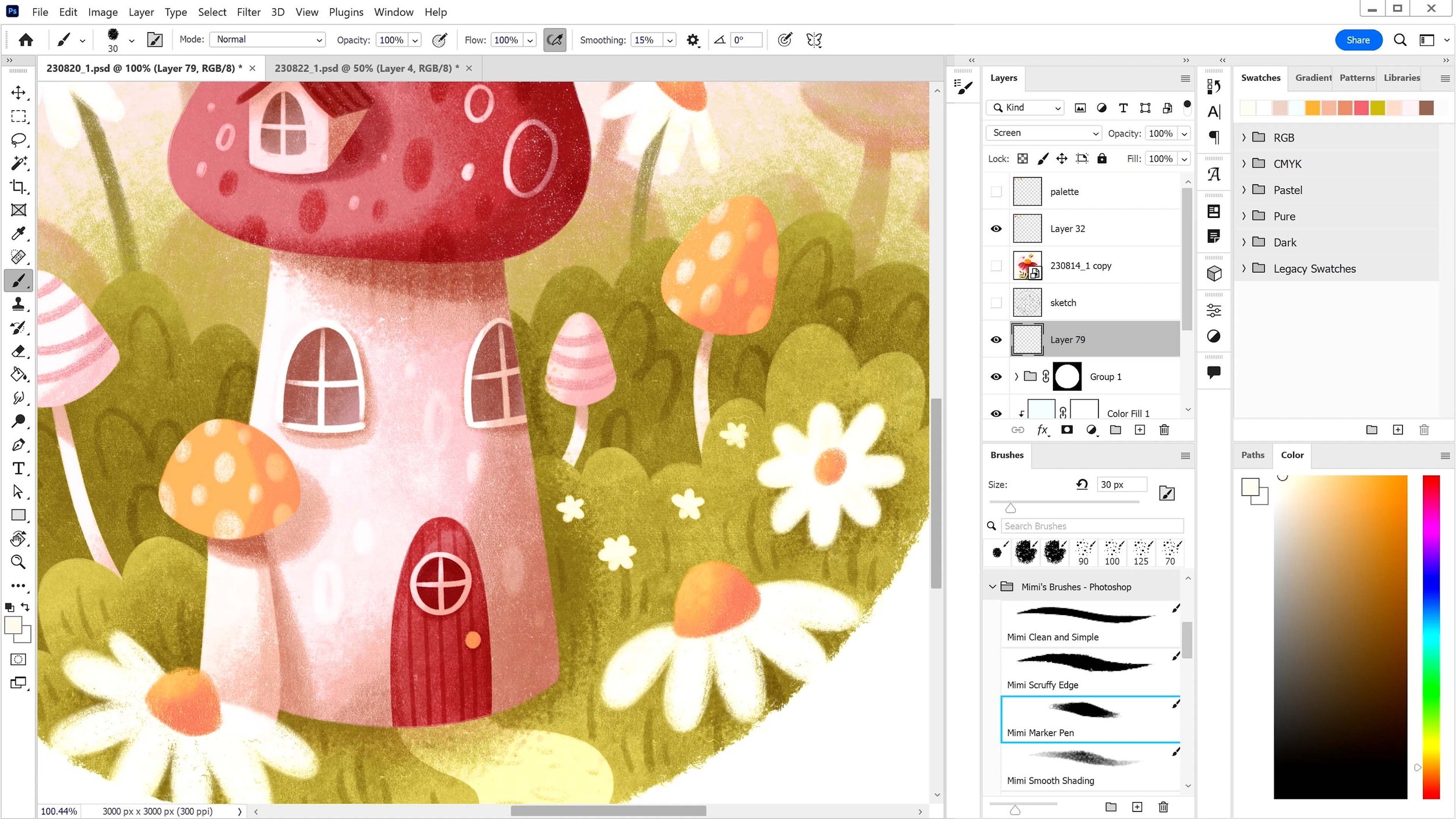Click the Share button
1456x819 pixels.
pyautogui.click(x=1358, y=40)
